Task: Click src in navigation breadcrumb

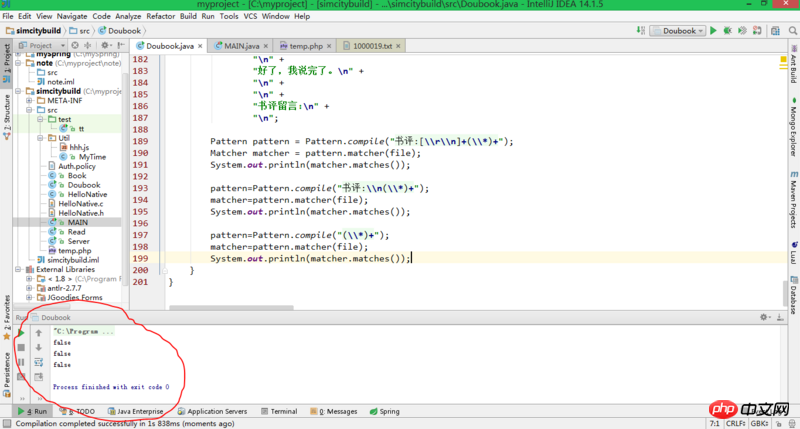Action: (80, 31)
